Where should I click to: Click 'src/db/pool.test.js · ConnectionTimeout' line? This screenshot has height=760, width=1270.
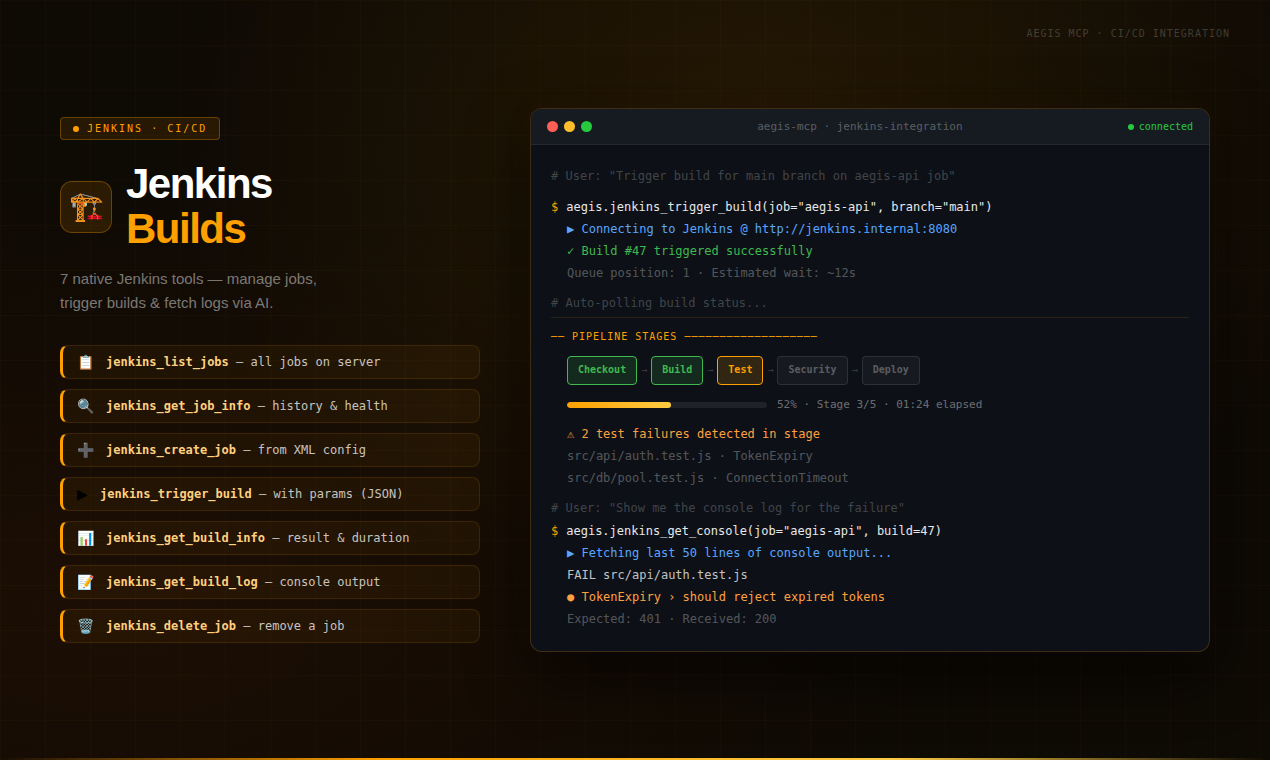(x=708, y=478)
